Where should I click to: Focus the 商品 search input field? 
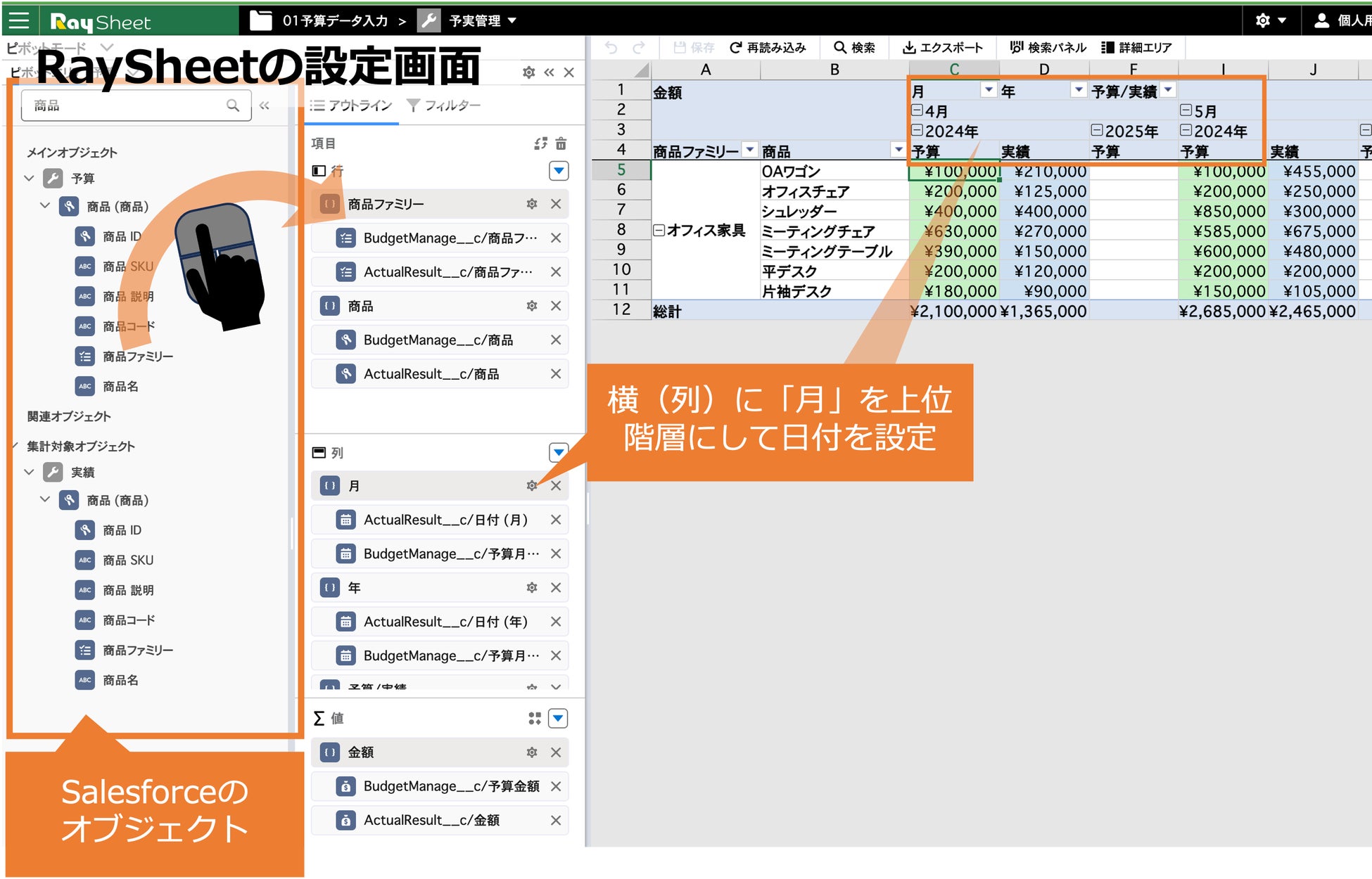coord(127,105)
